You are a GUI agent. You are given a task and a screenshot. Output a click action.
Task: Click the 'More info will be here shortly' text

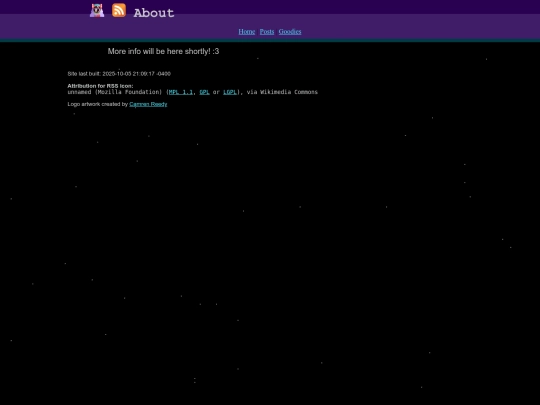(163, 51)
